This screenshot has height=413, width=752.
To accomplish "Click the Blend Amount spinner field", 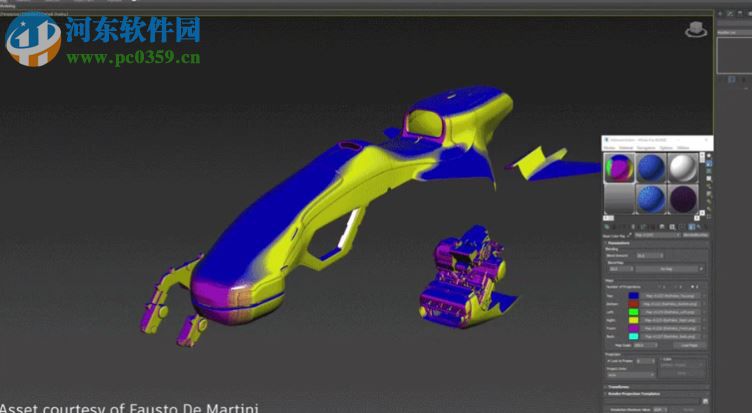I will tap(650, 255).
